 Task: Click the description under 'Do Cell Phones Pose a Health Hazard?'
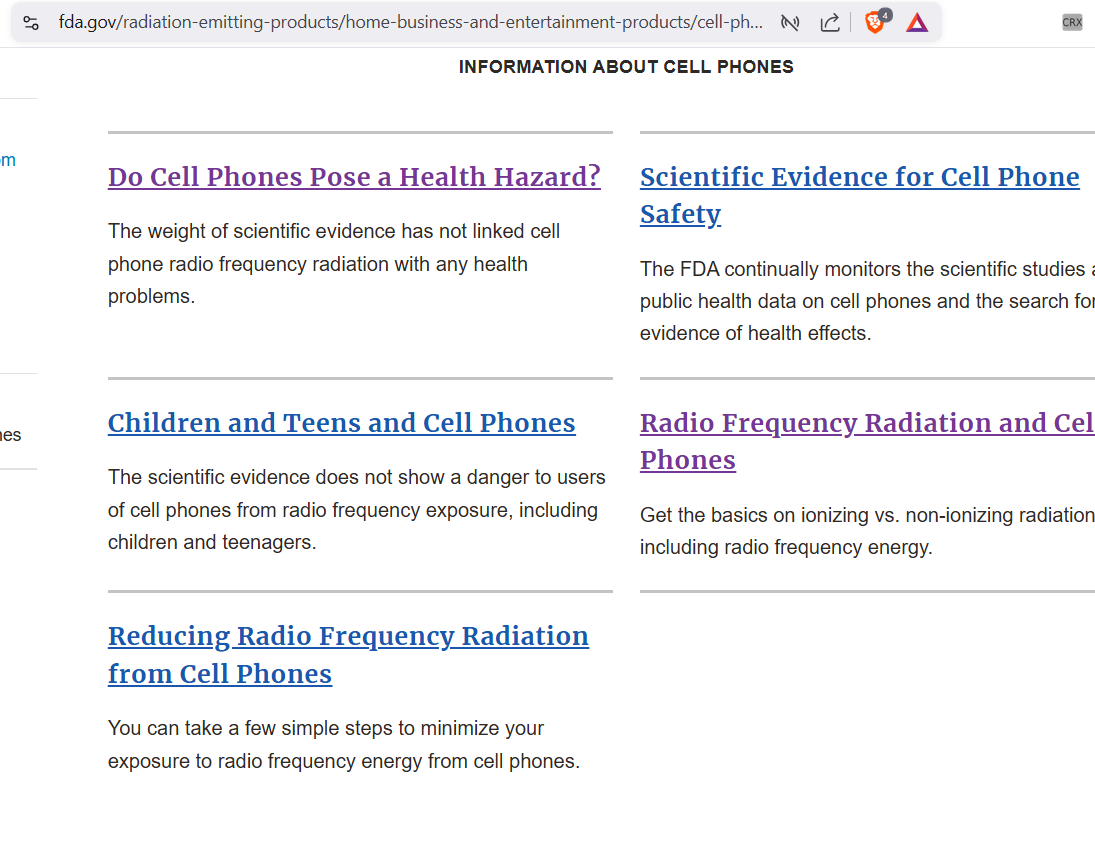[x=334, y=264]
